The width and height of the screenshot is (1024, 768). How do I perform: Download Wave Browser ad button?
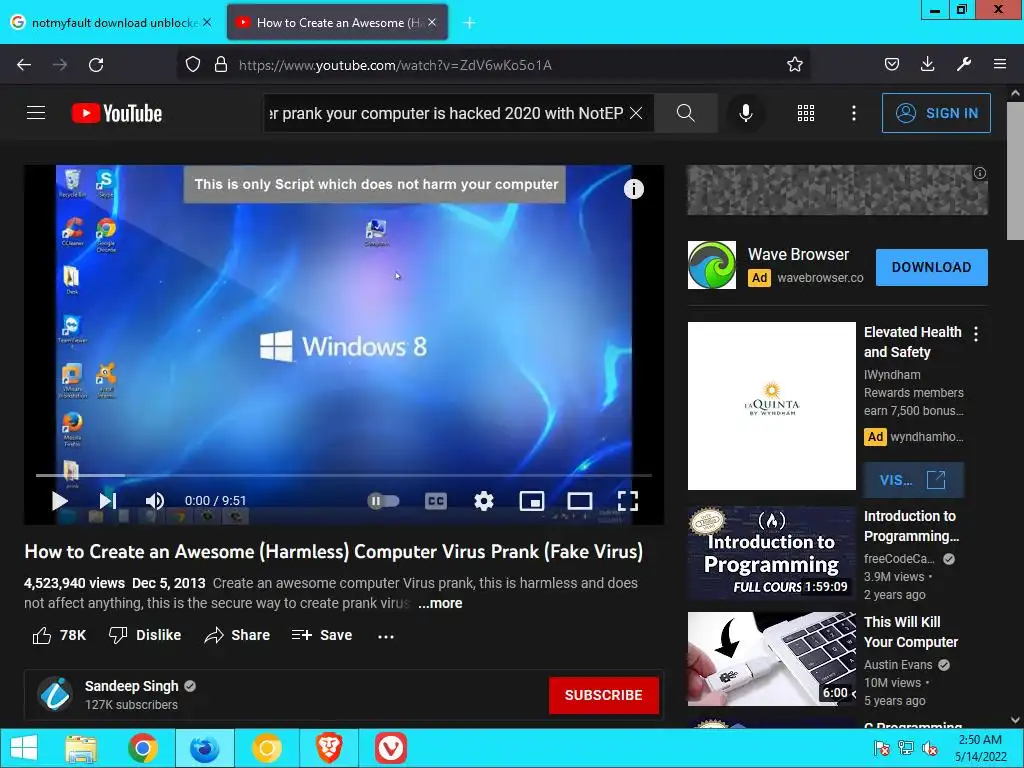click(x=931, y=267)
